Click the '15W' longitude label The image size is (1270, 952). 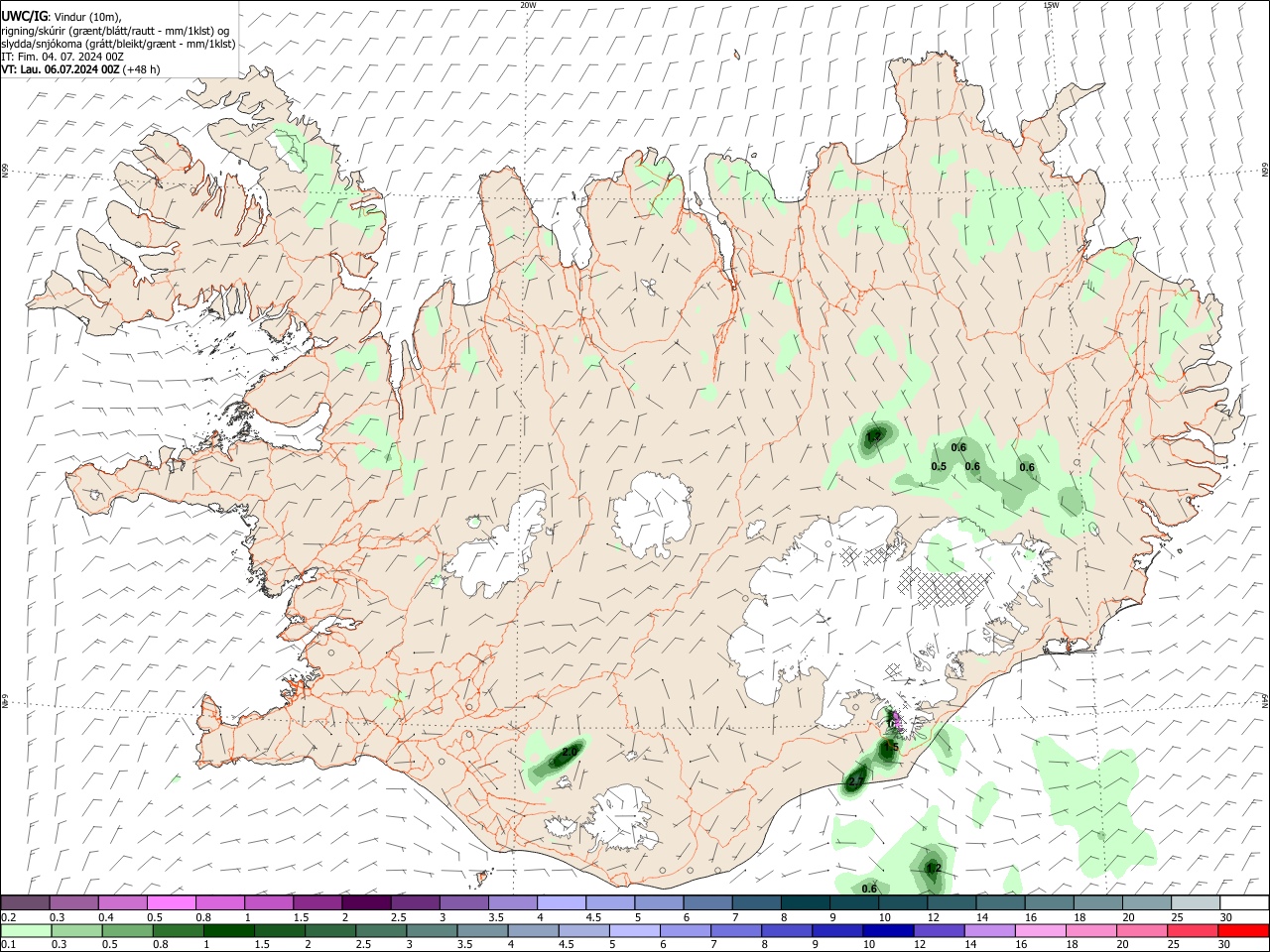1051,5
